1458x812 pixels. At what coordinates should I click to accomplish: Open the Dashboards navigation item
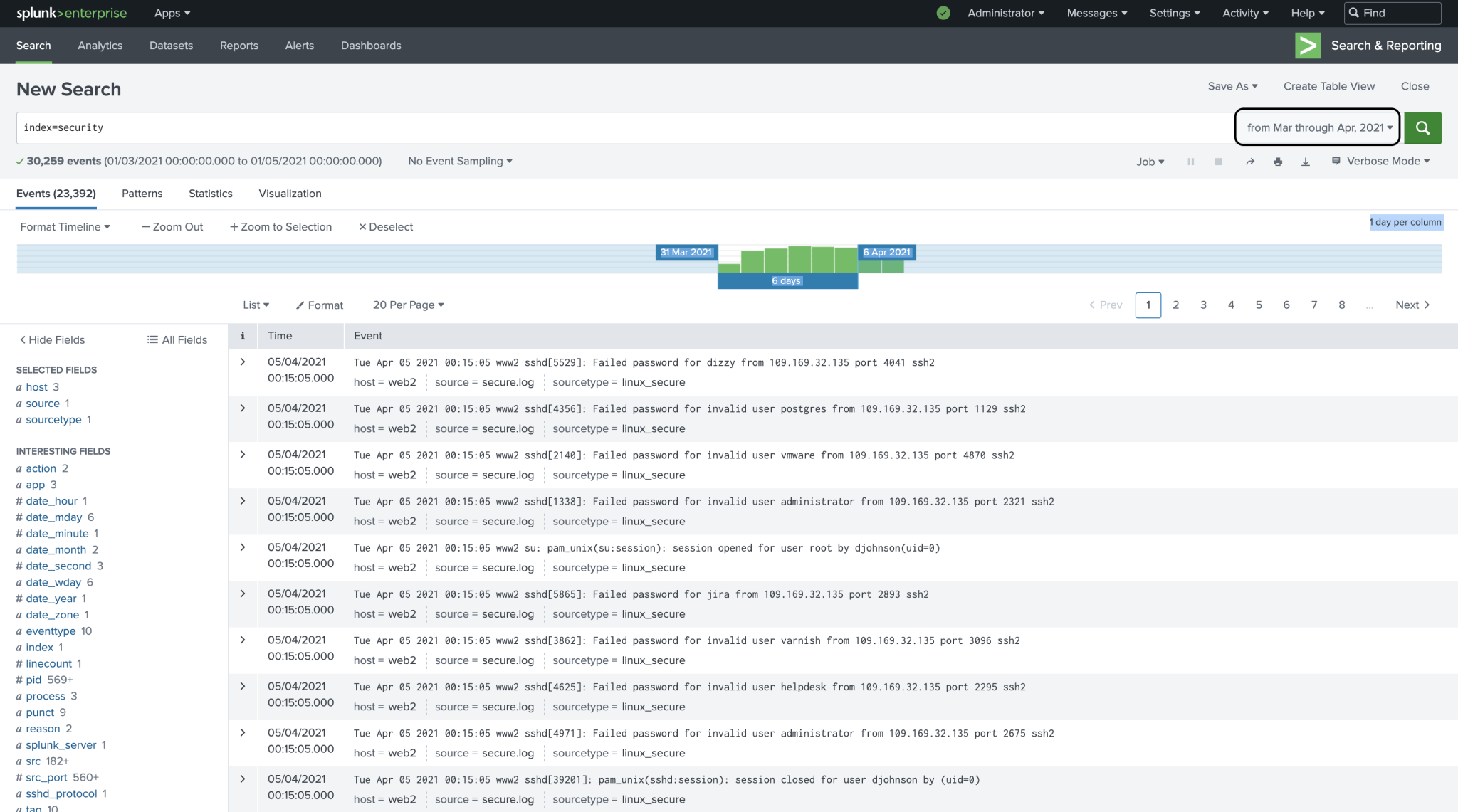(371, 45)
